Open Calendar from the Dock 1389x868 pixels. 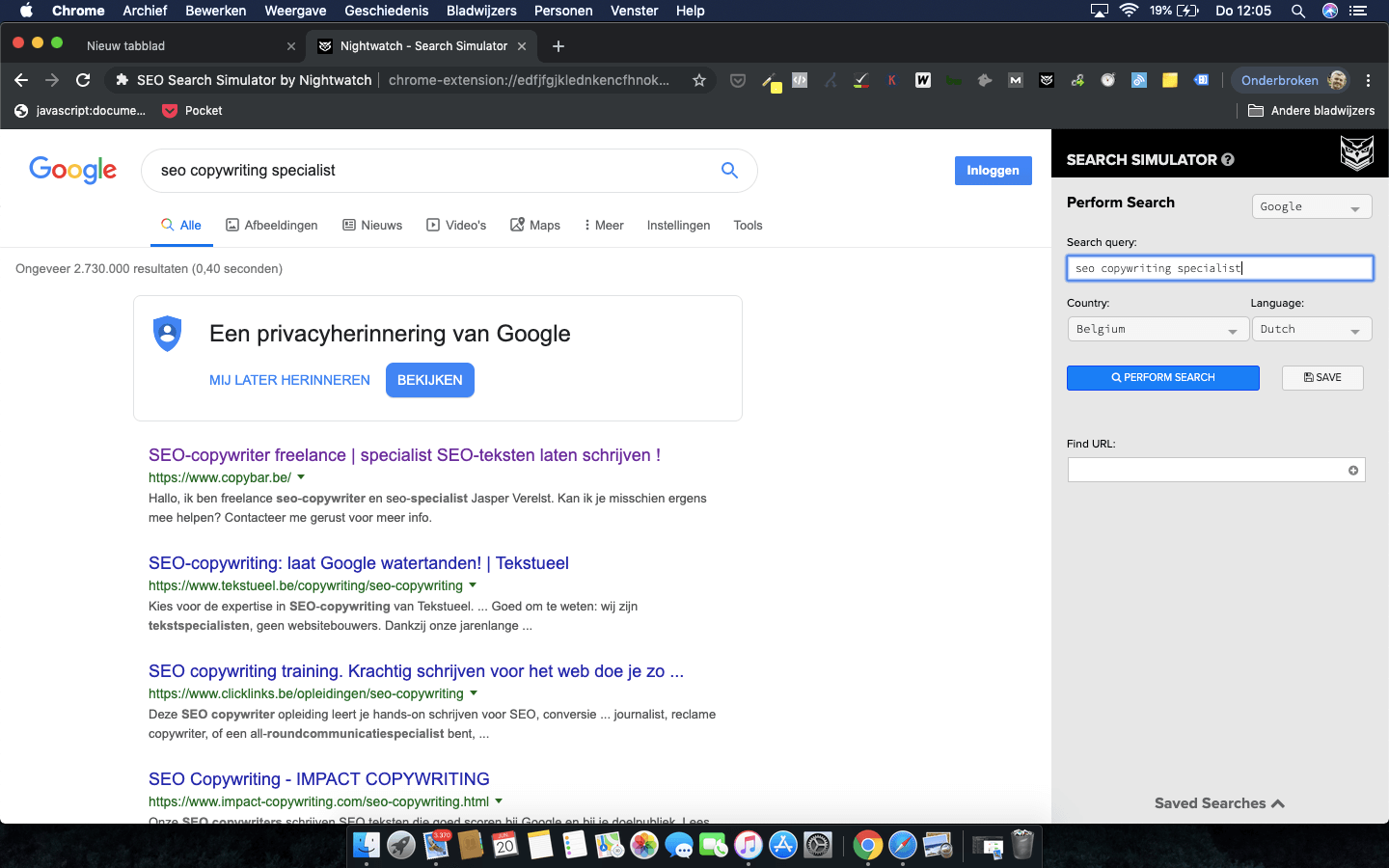(x=505, y=846)
